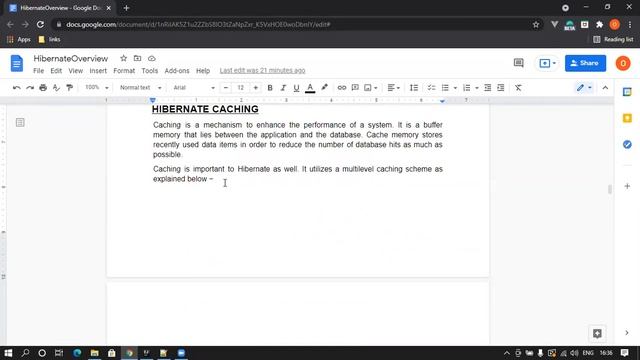Image resolution: width=640 pixels, height=360 pixels.
Task: Open the Normal text style dropdown
Action: tap(140, 87)
